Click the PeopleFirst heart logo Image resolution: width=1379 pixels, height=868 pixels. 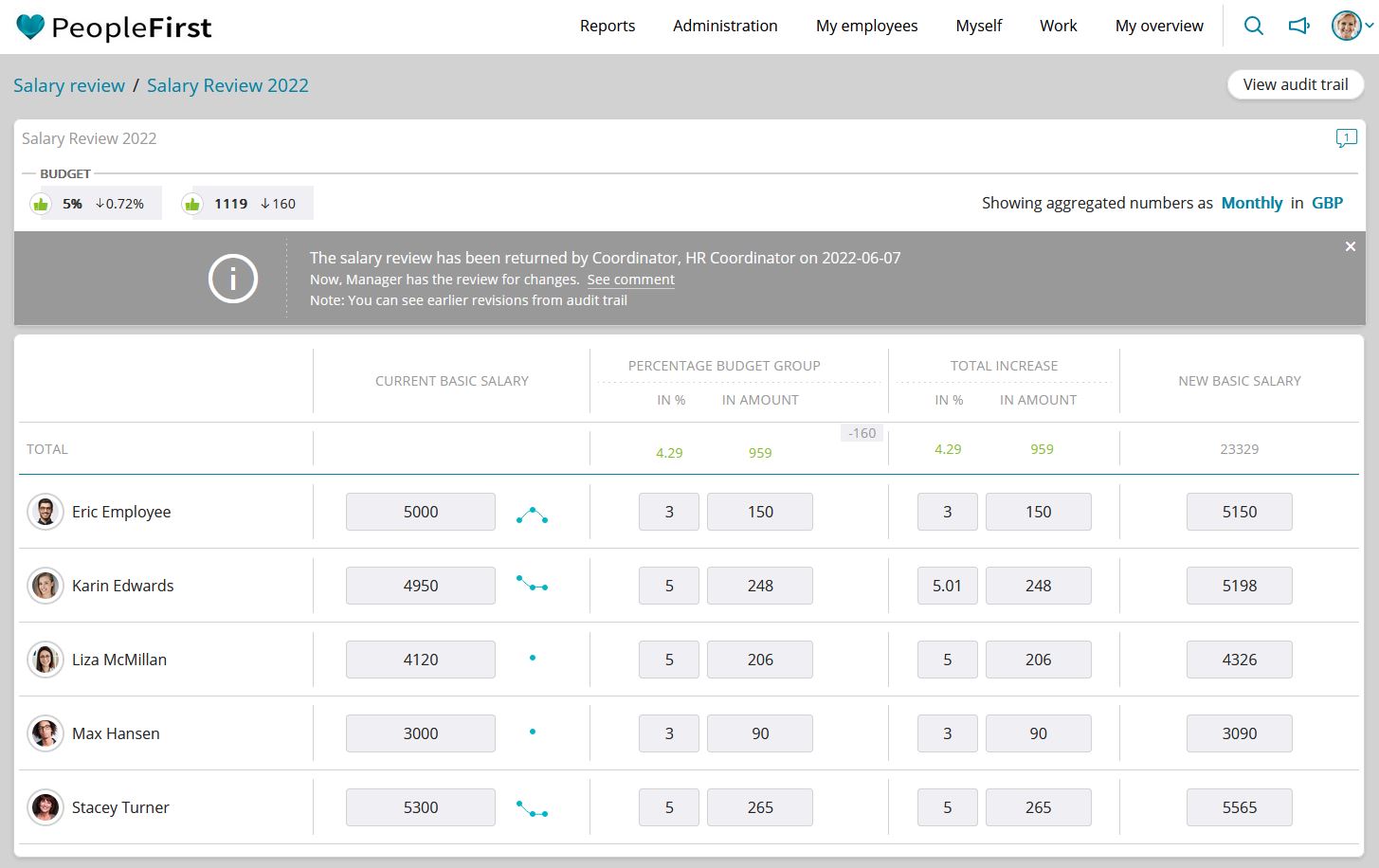click(x=30, y=27)
